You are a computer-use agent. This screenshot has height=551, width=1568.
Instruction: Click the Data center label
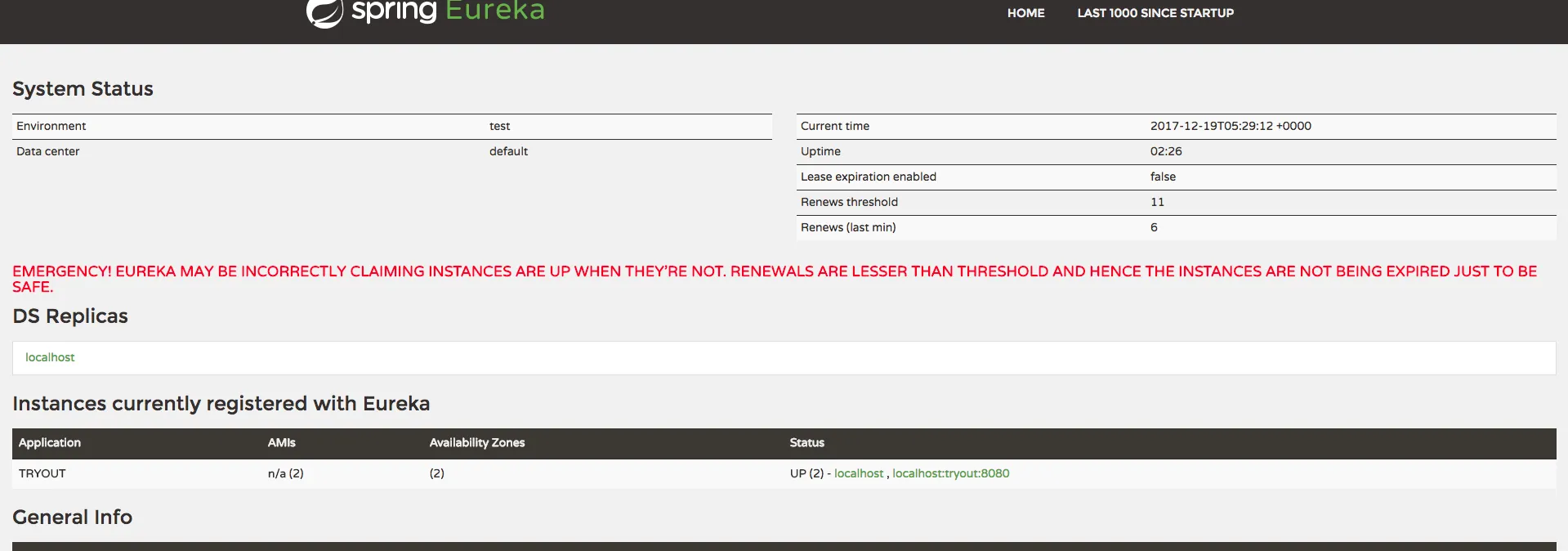47,151
